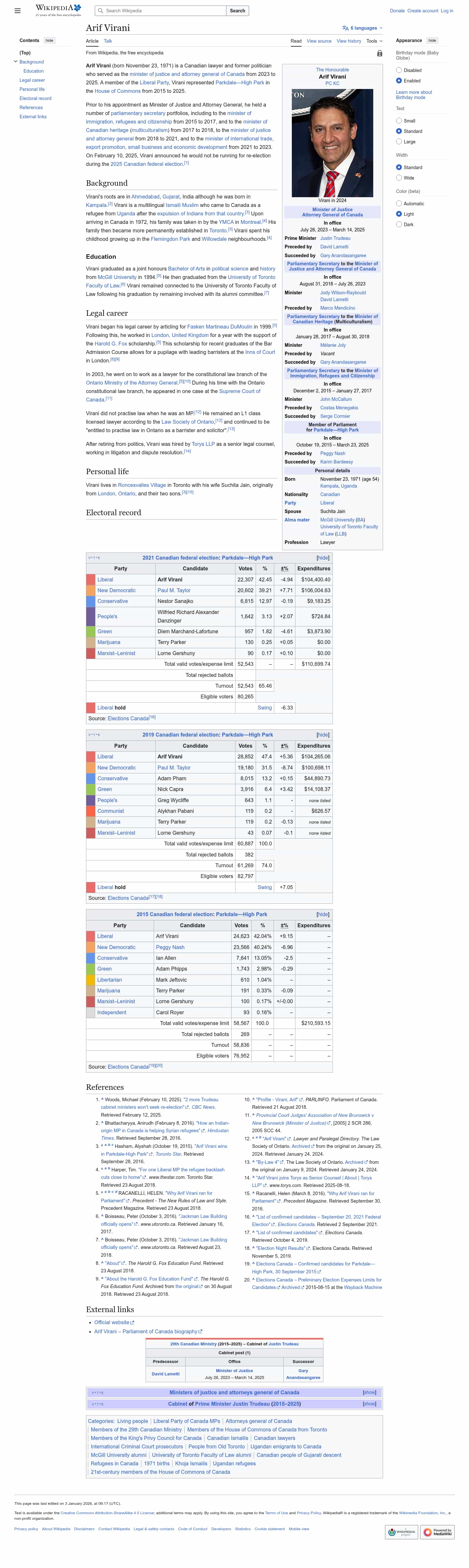Click the Wikimedia project badge
469x1568 pixels.
coord(402,1531)
